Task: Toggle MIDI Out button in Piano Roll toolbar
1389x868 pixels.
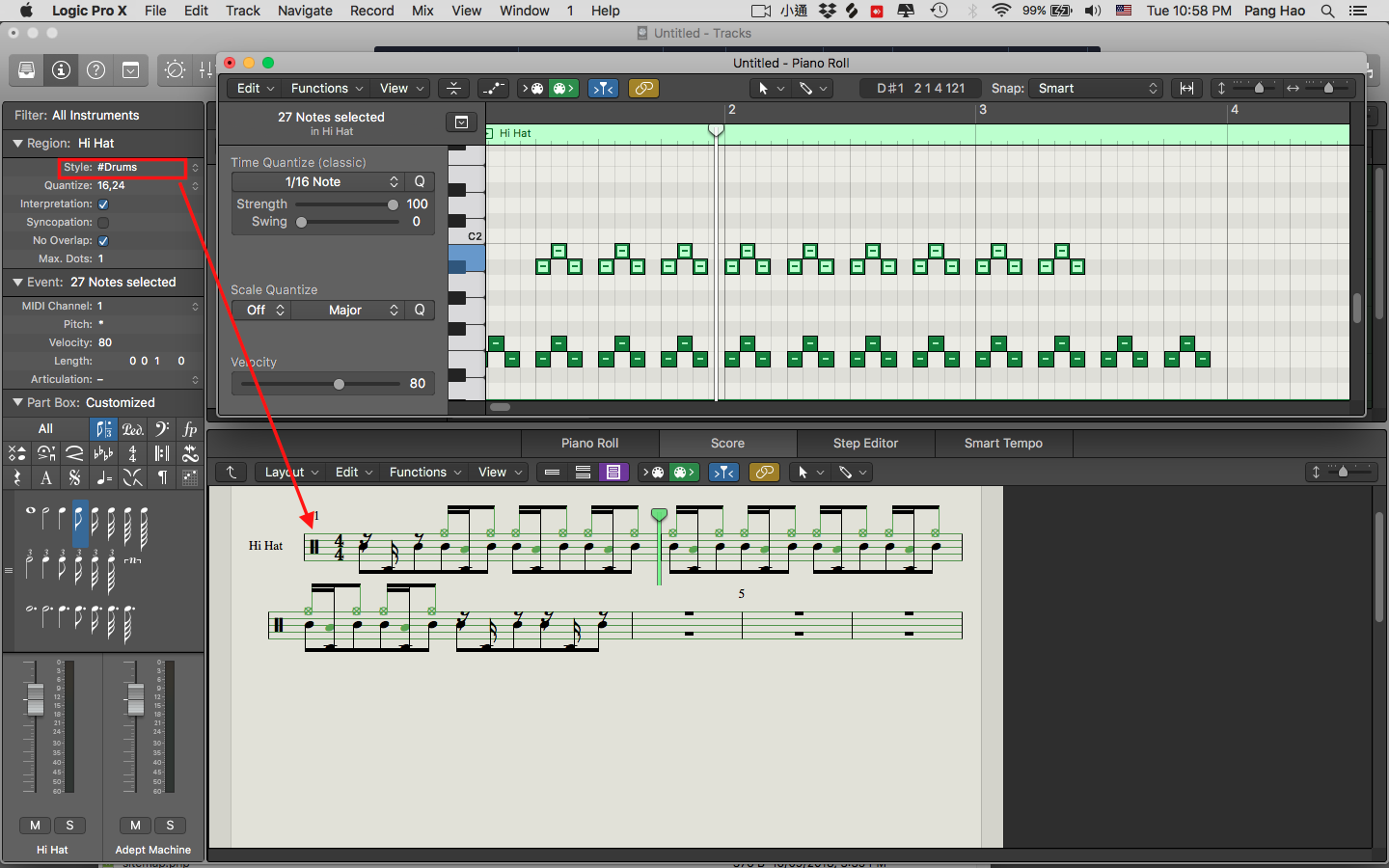Action: tap(563, 88)
